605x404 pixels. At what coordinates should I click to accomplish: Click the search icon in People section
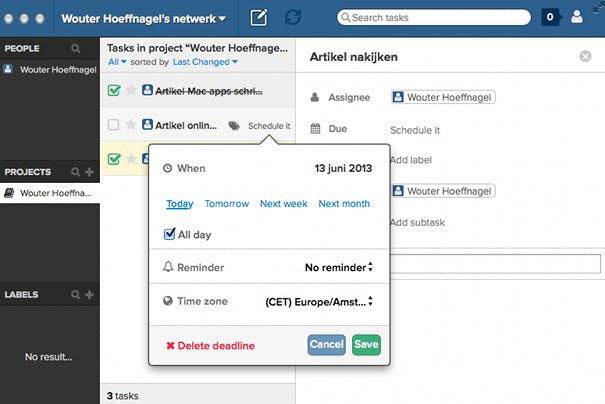click(76, 48)
